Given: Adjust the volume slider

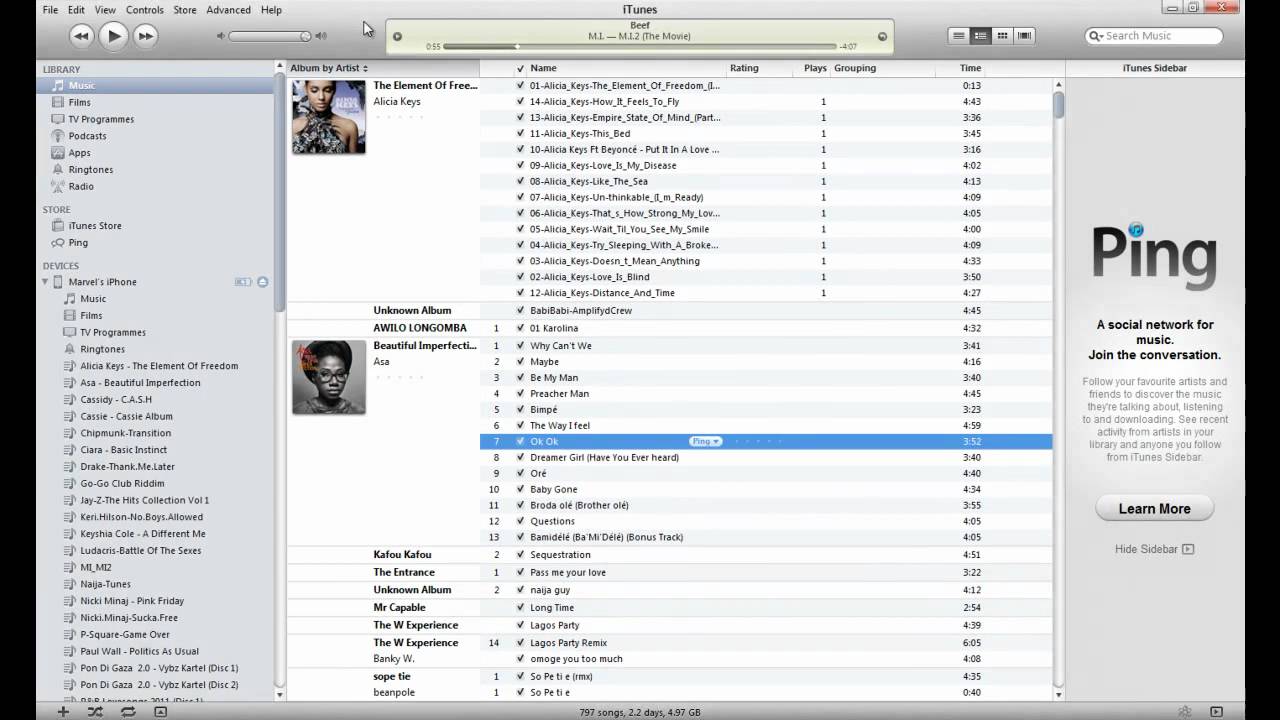Looking at the screenshot, I should pyautogui.click(x=271, y=36).
